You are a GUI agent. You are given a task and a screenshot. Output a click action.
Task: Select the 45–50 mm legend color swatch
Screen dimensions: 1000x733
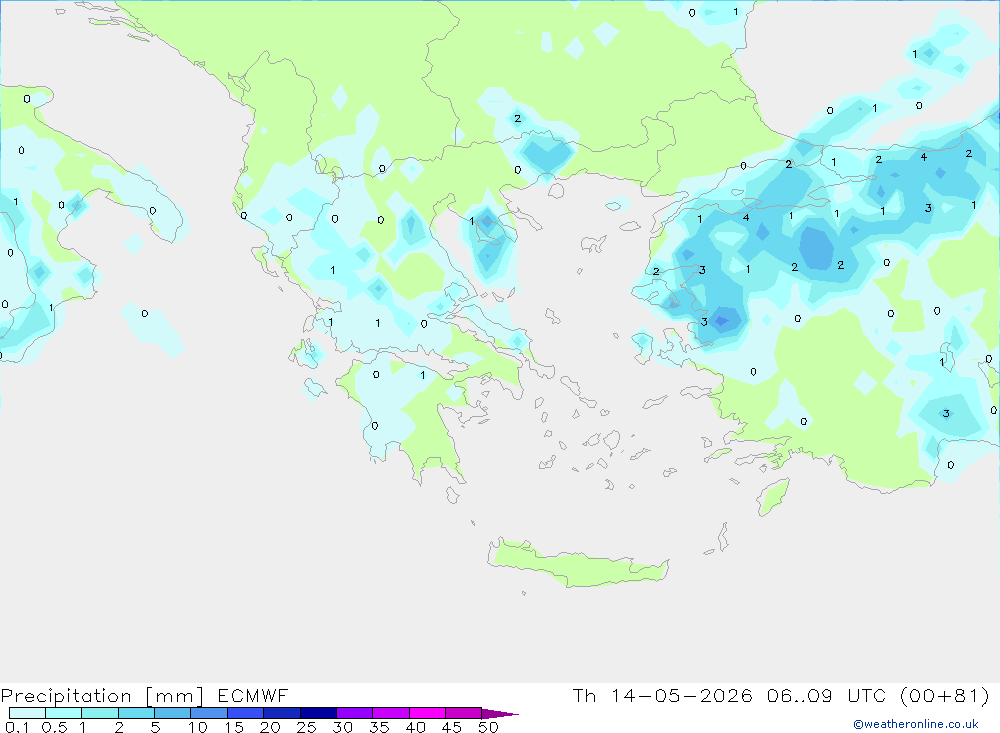click(464, 713)
